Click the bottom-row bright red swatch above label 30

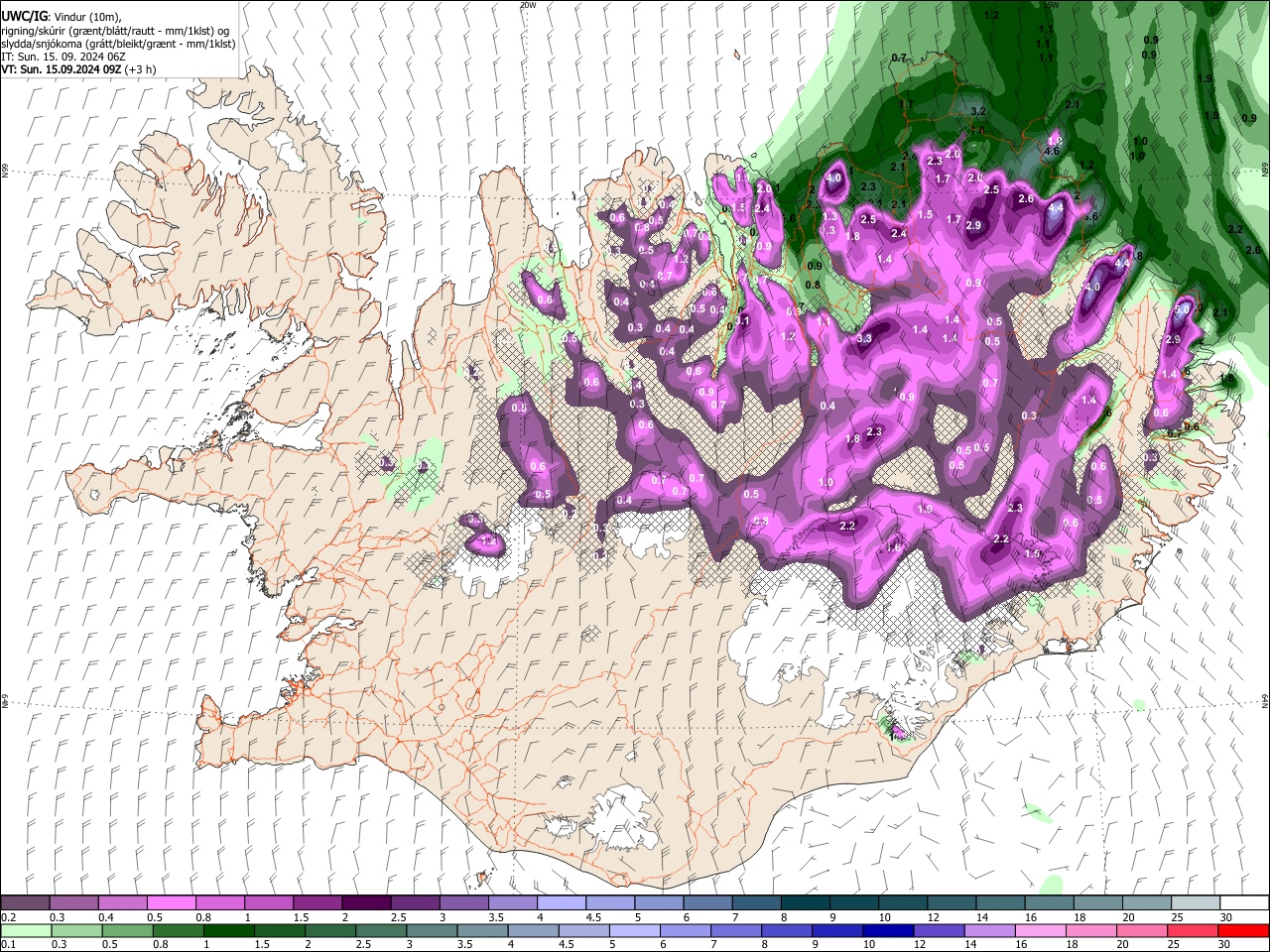1242,930
